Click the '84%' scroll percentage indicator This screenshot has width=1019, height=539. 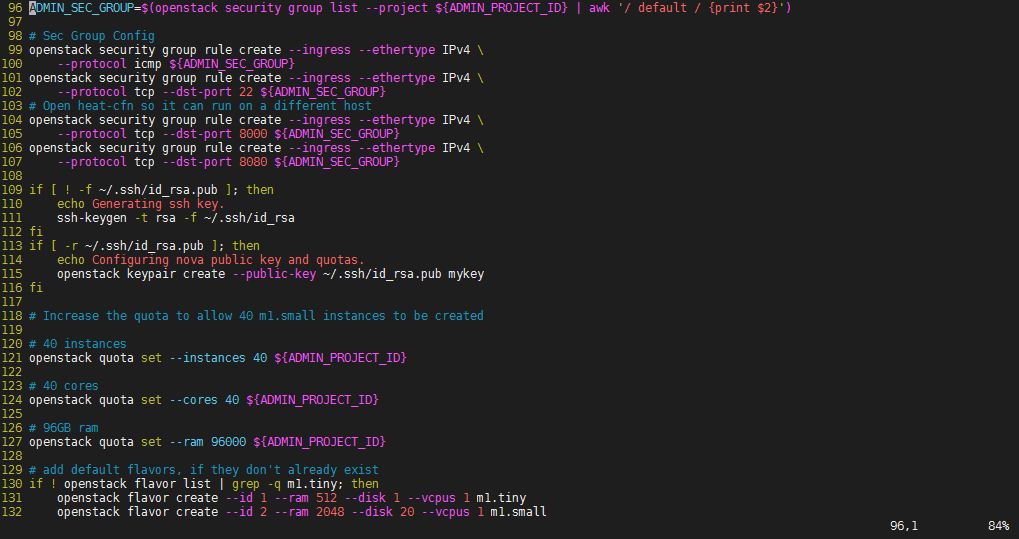[998, 525]
